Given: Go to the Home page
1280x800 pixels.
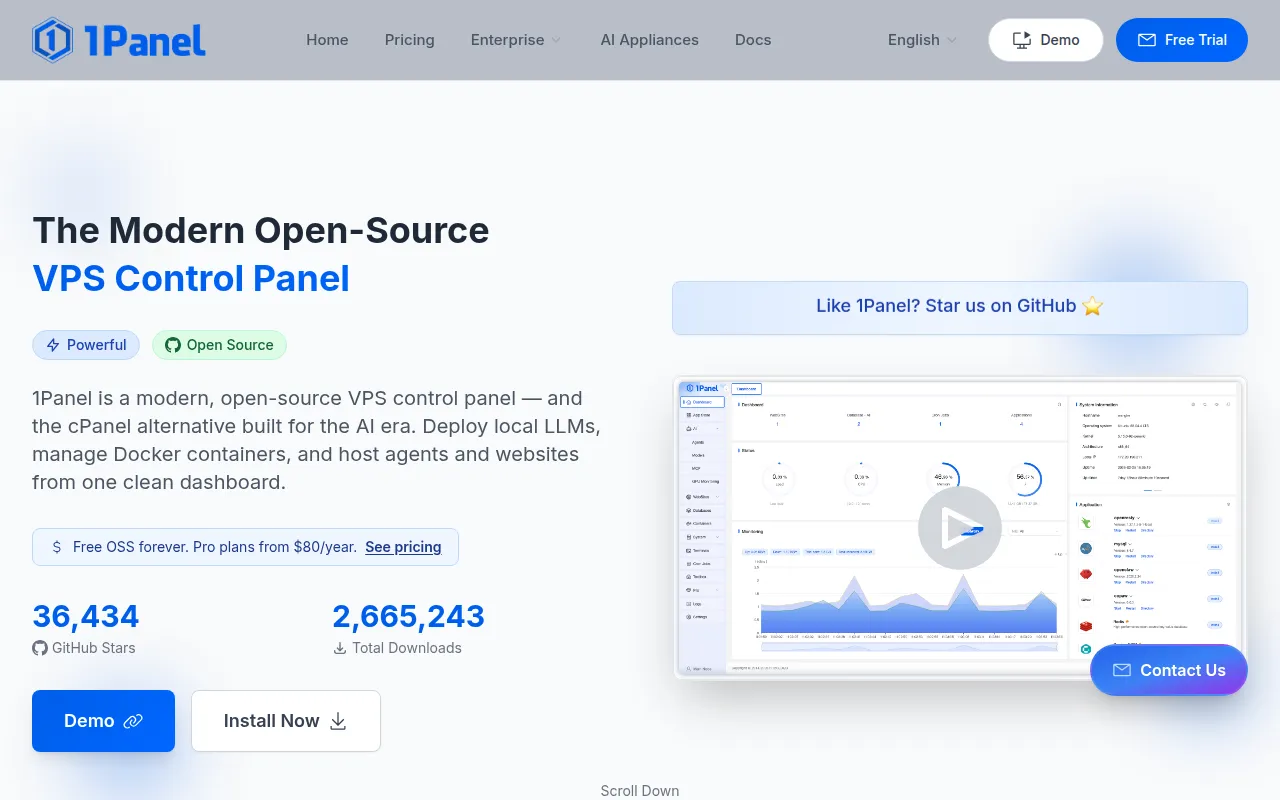Looking at the screenshot, I should (x=327, y=40).
